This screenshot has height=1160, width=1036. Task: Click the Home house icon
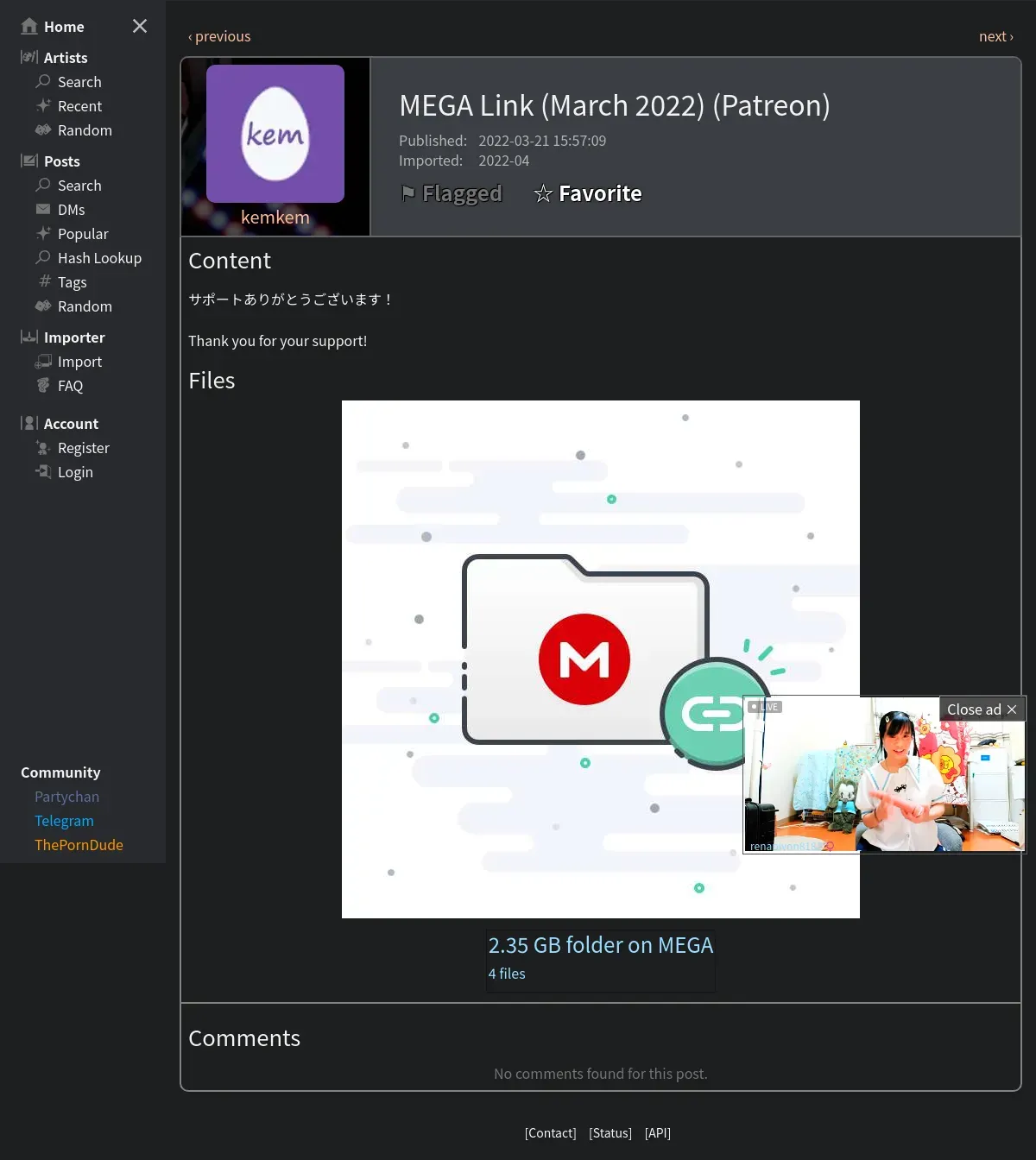pos(29,26)
